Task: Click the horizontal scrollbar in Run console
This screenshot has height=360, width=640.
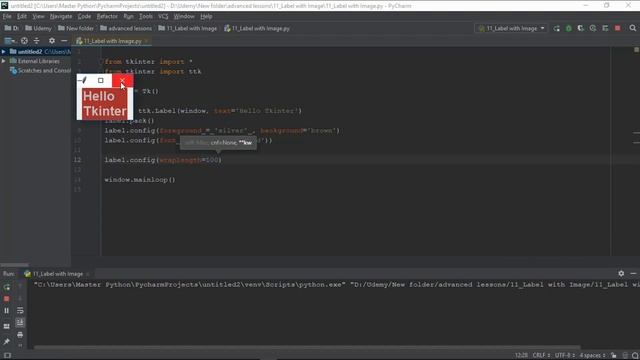Action: click(307, 347)
